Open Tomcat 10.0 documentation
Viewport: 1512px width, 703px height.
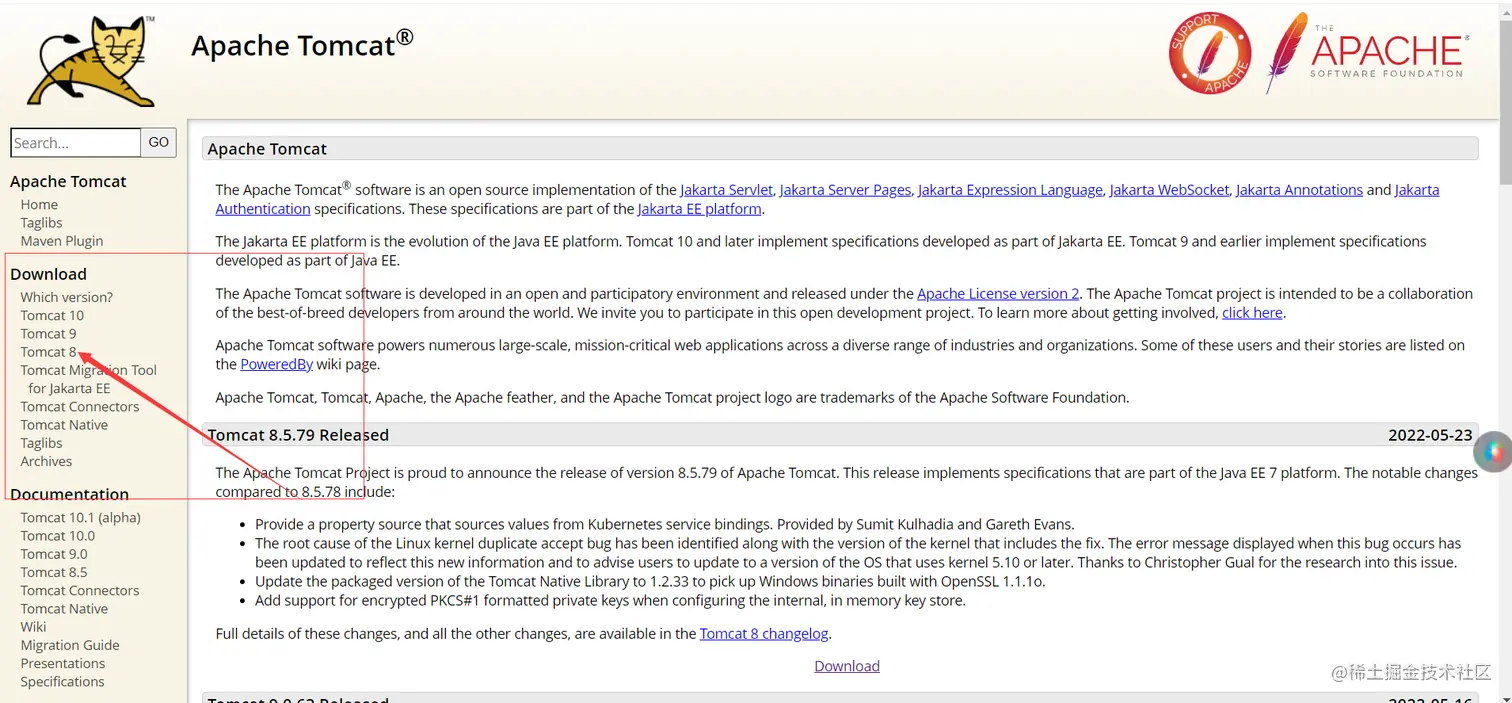[58, 536]
